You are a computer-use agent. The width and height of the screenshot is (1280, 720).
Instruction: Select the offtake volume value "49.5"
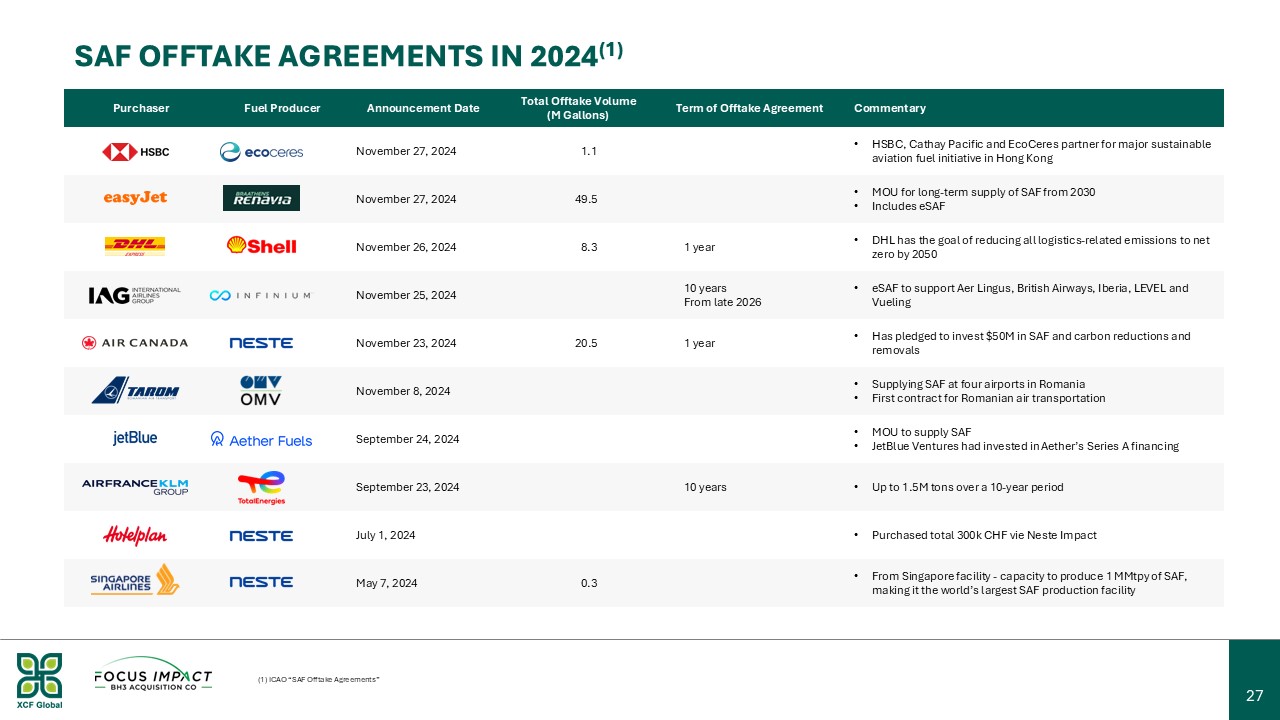[x=586, y=199]
